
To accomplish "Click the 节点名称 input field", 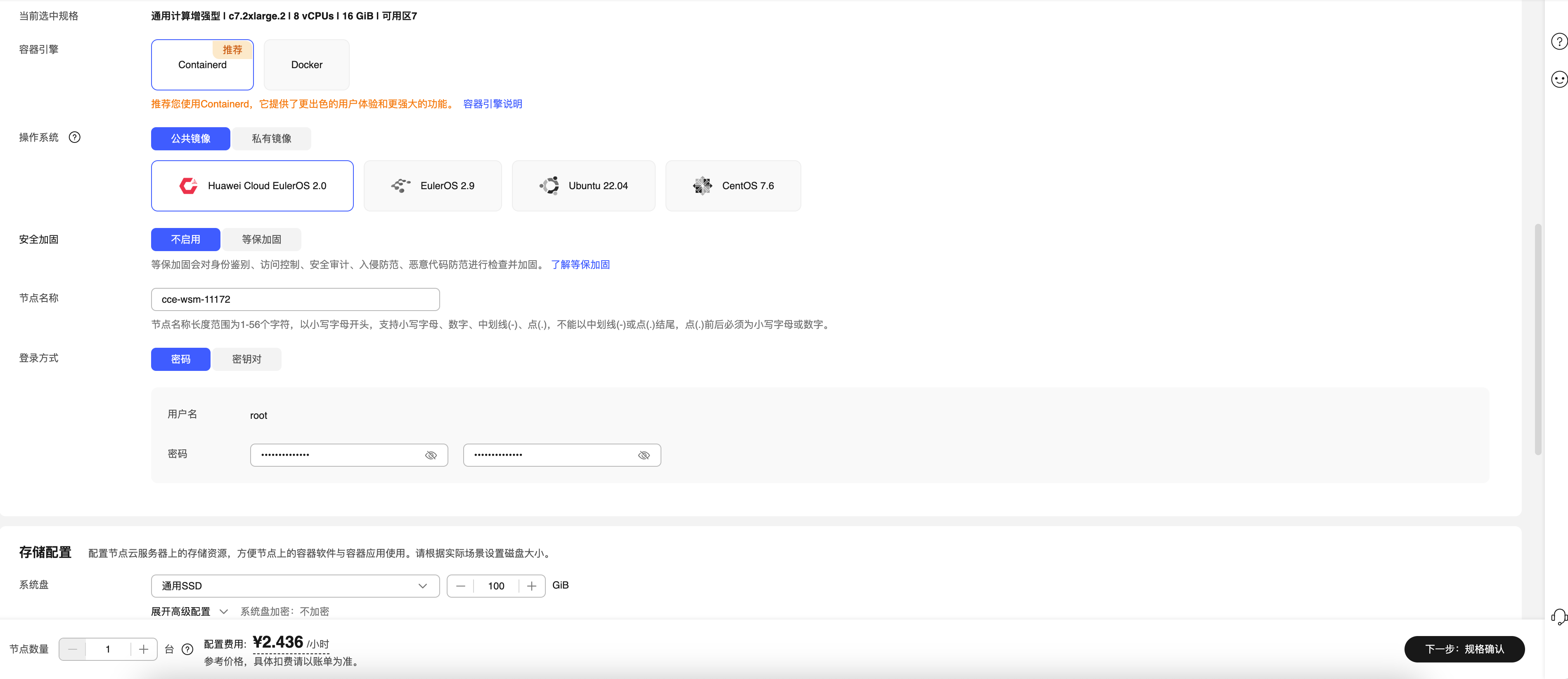I will click(295, 299).
